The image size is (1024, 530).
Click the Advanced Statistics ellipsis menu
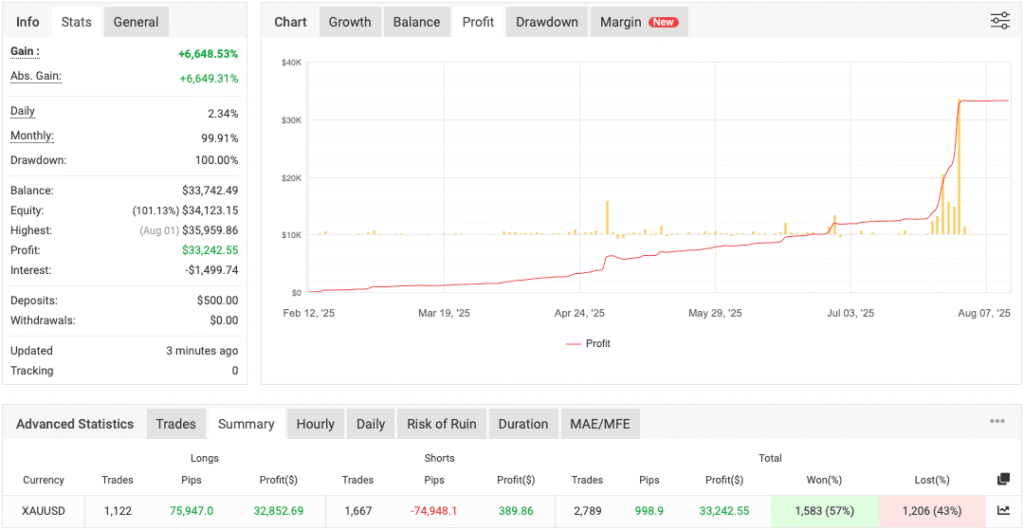(997, 422)
